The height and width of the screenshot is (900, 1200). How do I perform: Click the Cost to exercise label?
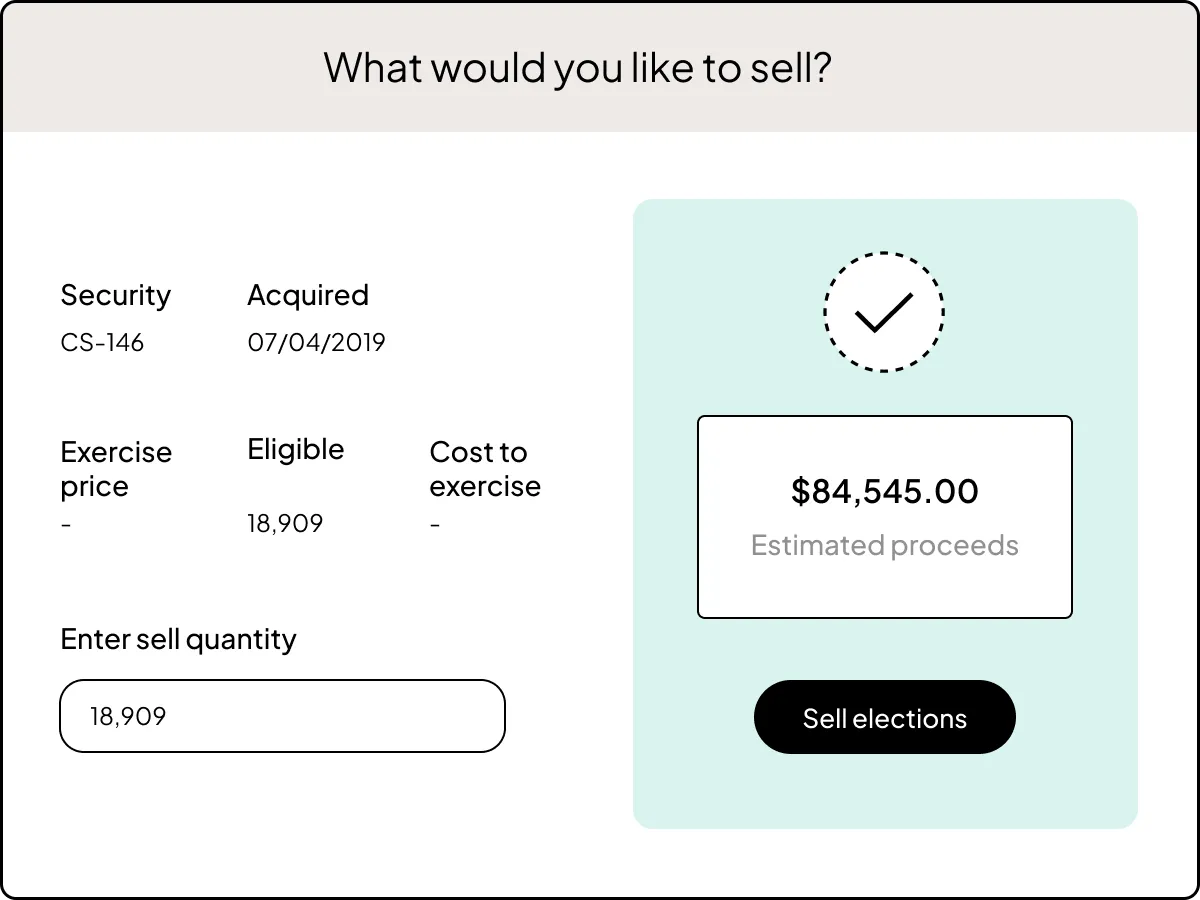click(x=485, y=469)
